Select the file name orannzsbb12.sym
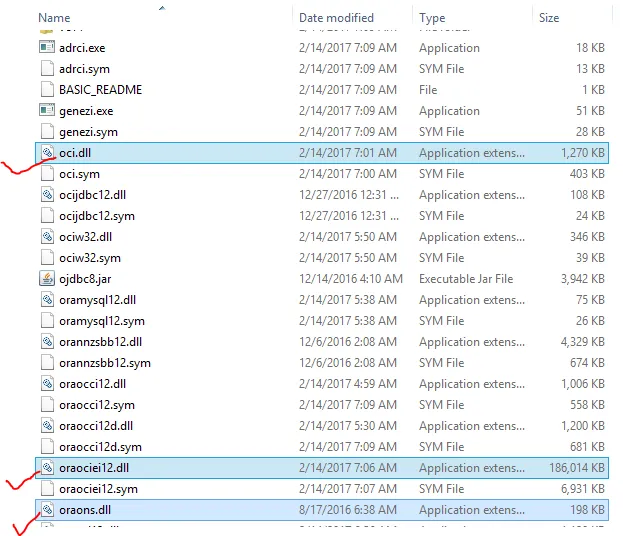Viewport: 623px width, 536px height. click(x=105, y=363)
